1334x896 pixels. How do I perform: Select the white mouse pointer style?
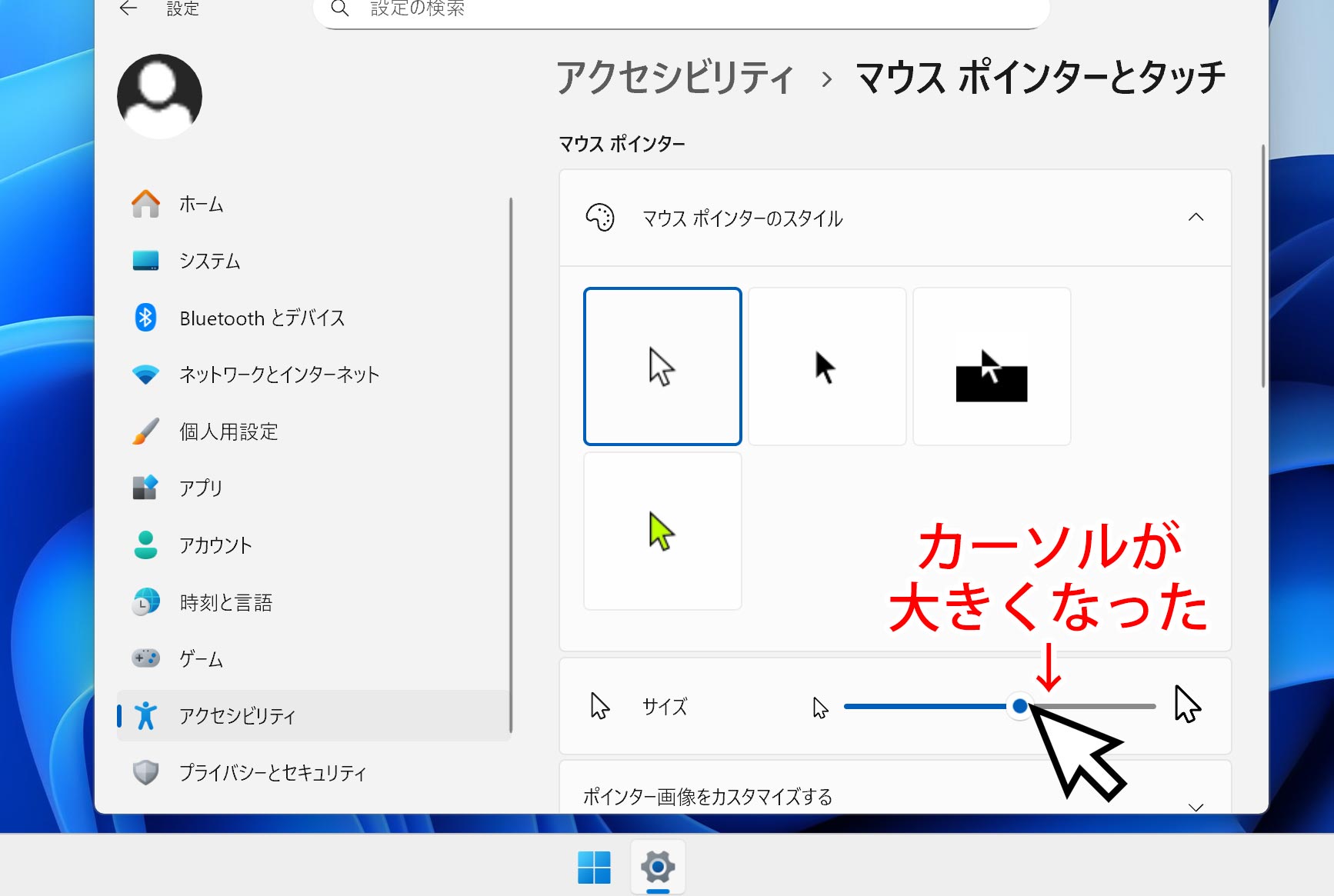coord(662,367)
